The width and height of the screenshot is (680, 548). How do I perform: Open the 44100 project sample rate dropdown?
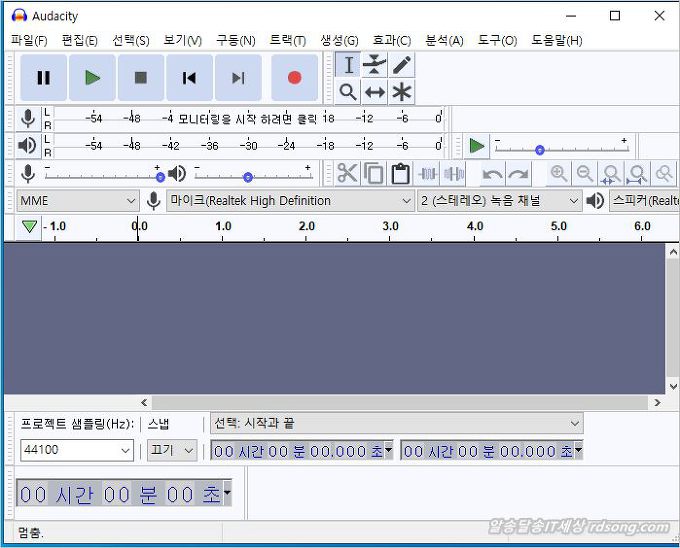point(77,450)
